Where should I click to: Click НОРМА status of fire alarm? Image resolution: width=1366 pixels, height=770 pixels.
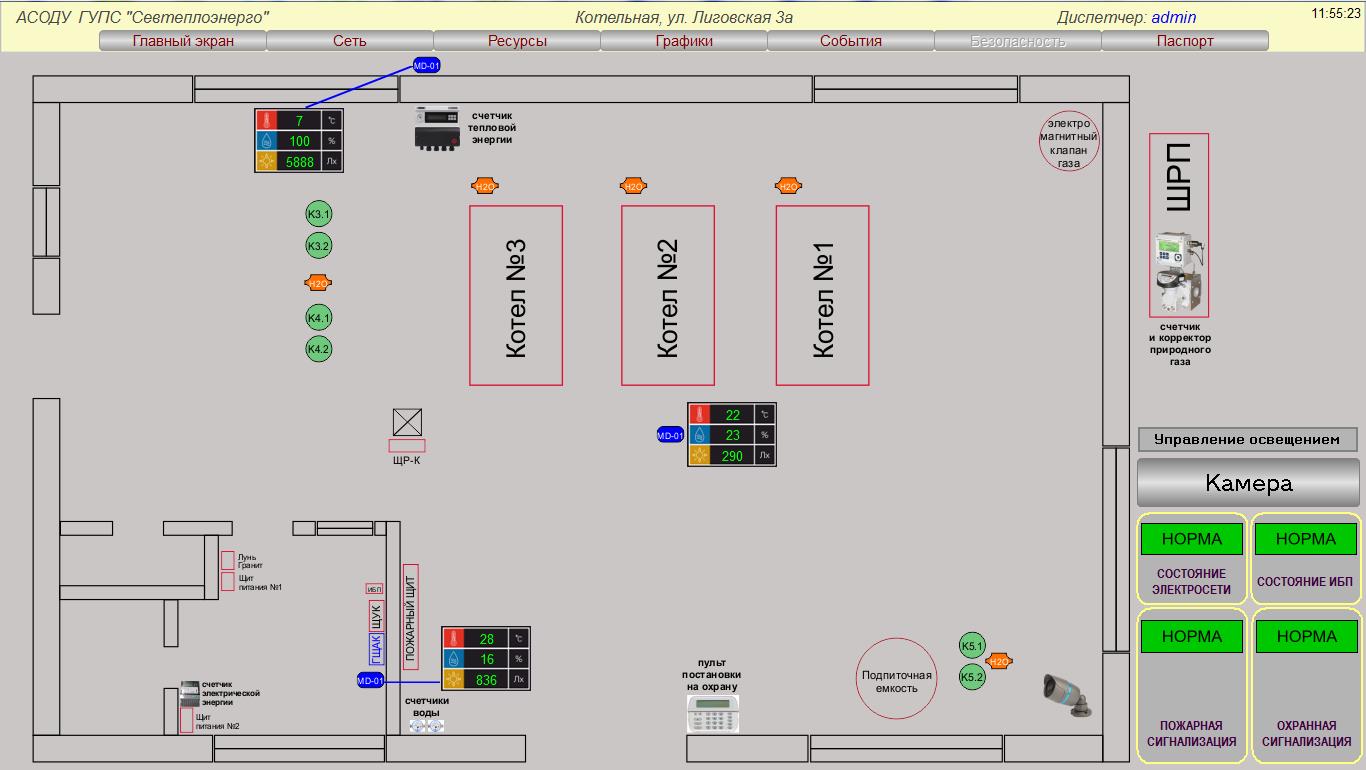click(1192, 636)
